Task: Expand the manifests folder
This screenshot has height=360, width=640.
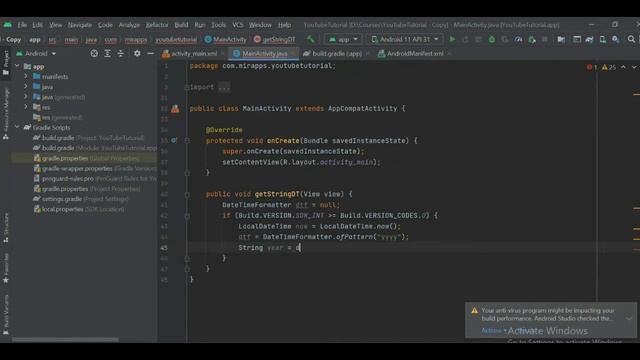Action: [x=26, y=76]
